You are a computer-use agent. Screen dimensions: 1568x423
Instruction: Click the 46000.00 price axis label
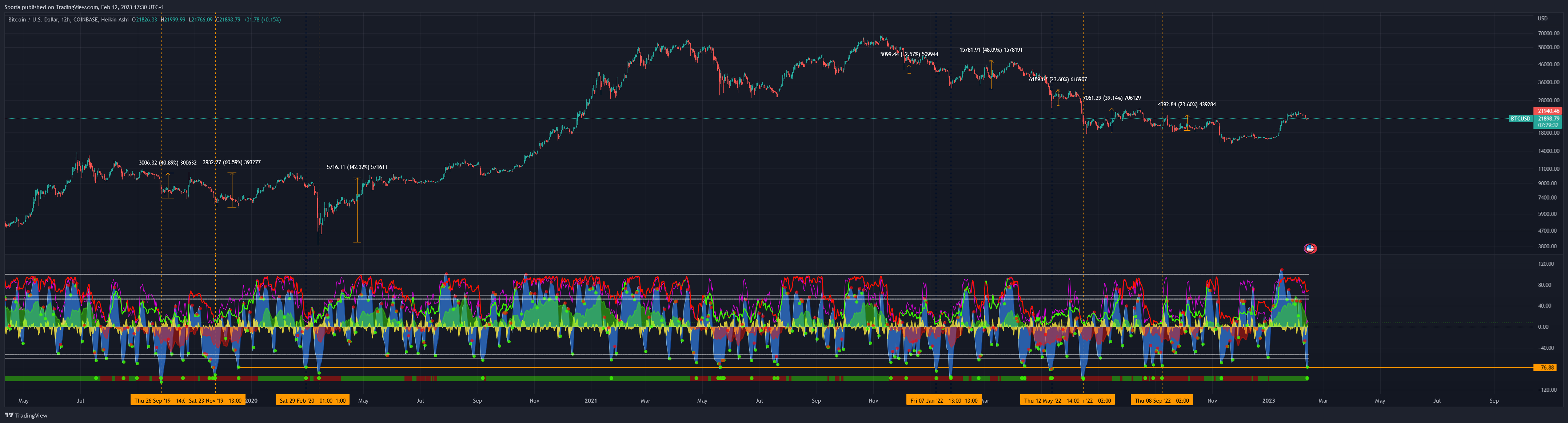tap(1548, 64)
